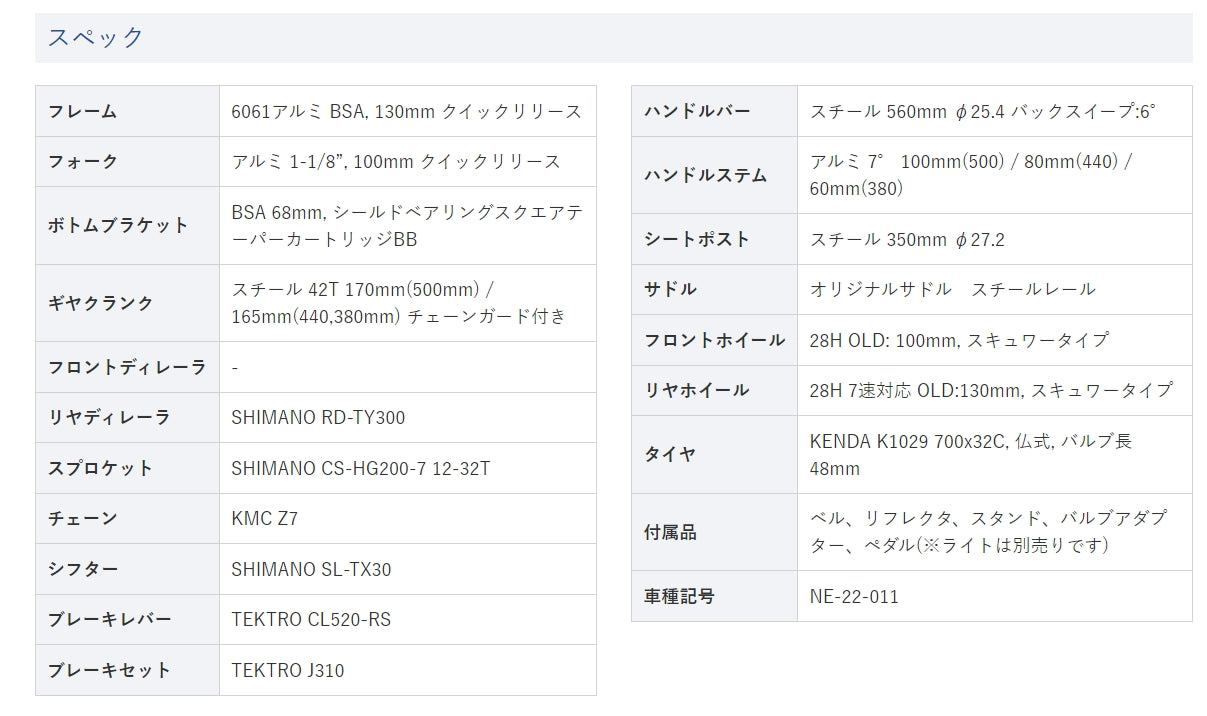Select the ギヤクランク label cell

pyautogui.click(x=127, y=303)
